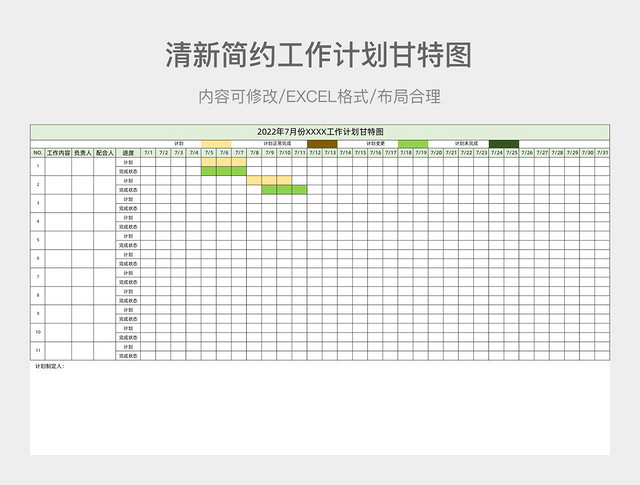
Task: Click the '7/20' date header
Action: point(436,153)
